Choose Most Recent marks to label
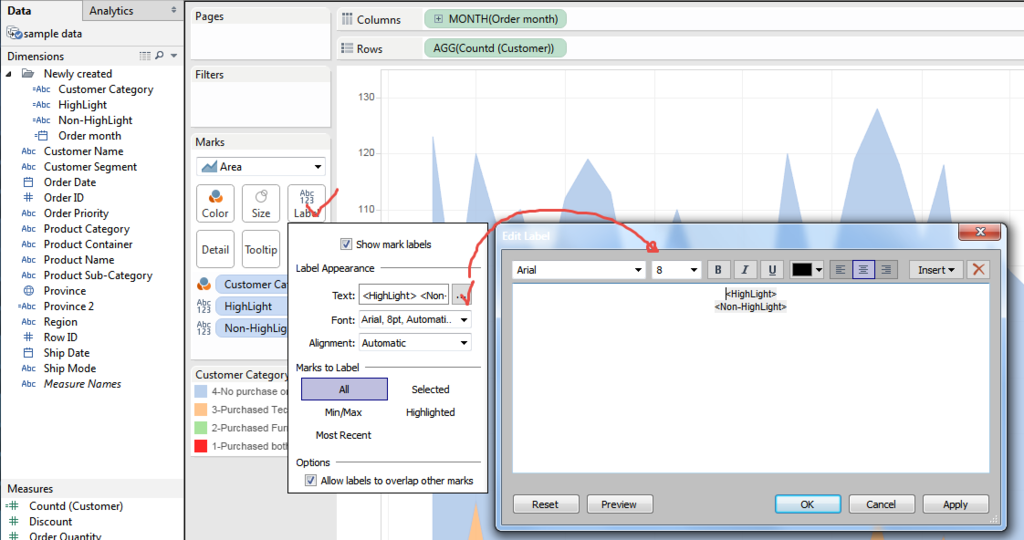This screenshot has height=540, width=1024. [x=344, y=435]
